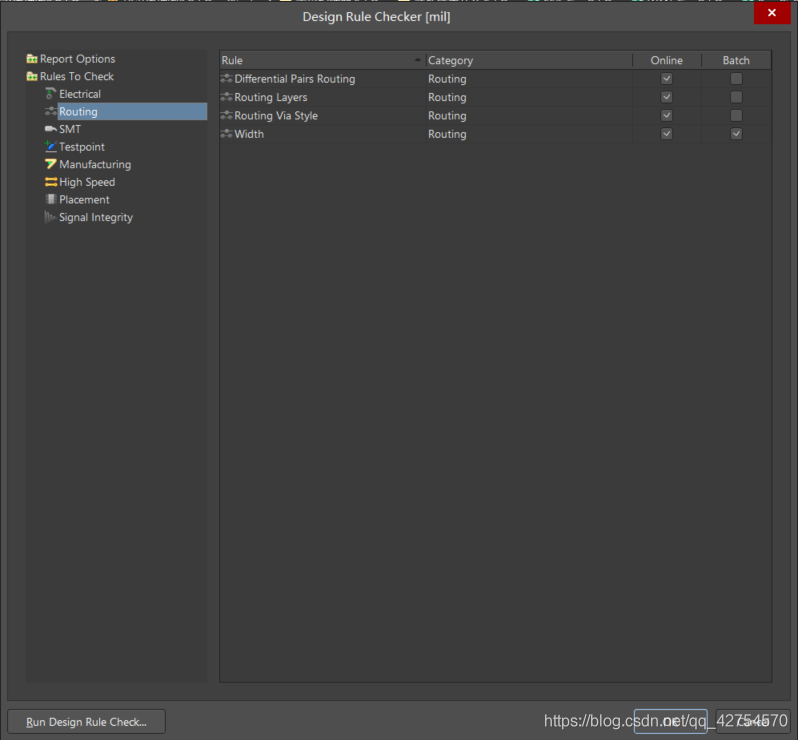
Task: Click the Testpoint category icon
Action: (x=50, y=147)
